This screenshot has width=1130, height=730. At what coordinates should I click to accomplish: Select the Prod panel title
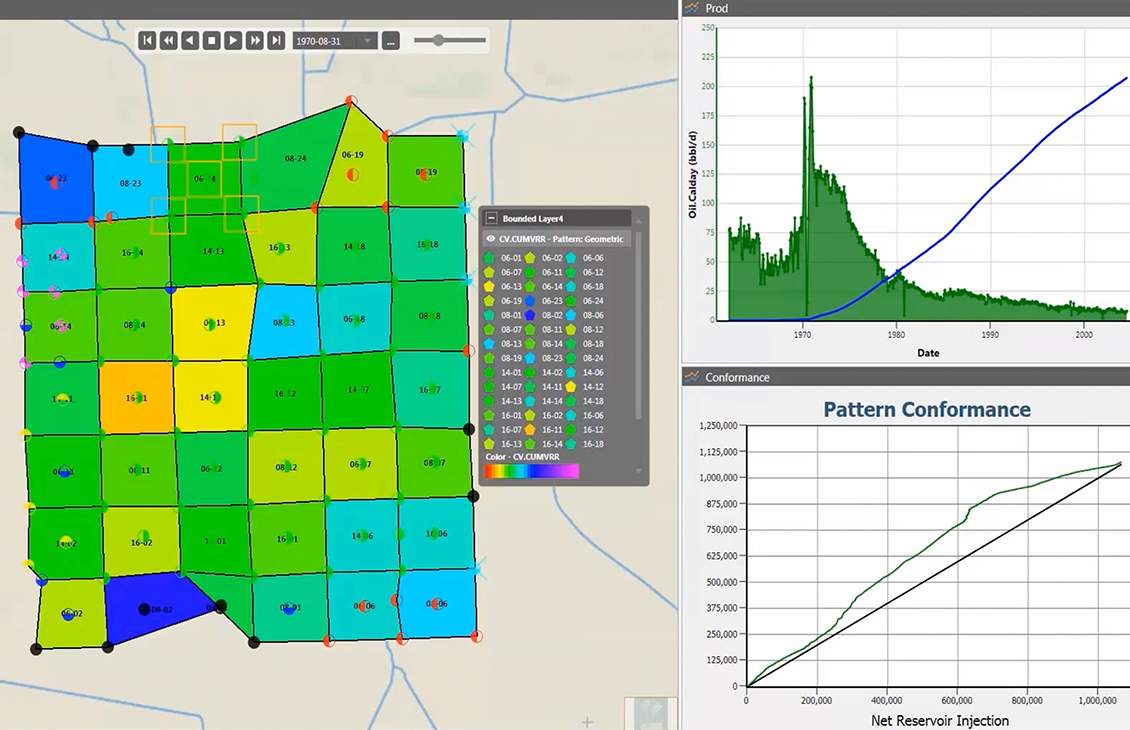716,8
